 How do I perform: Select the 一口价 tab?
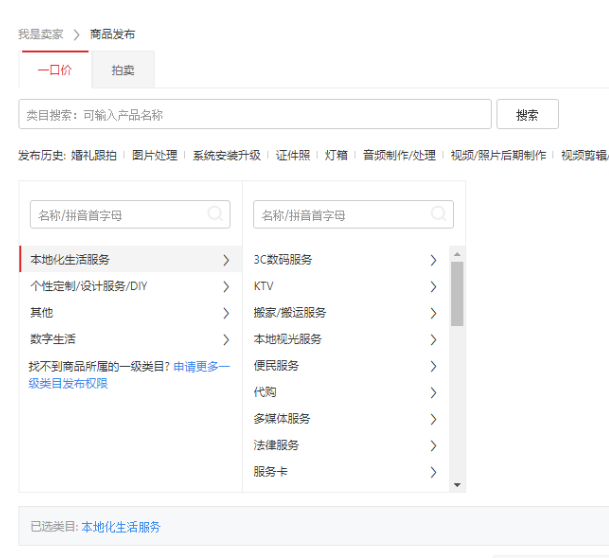click(x=54, y=70)
